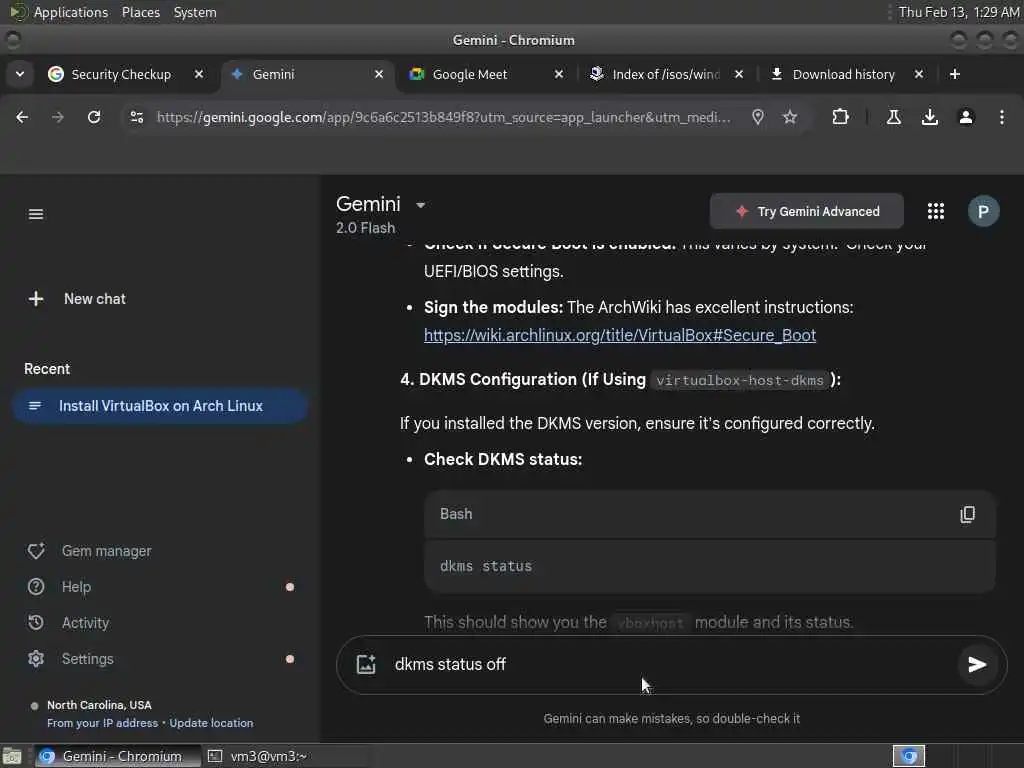The width and height of the screenshot is (1024, 768).
Task: Open Activity history
Action: point(69,622)
